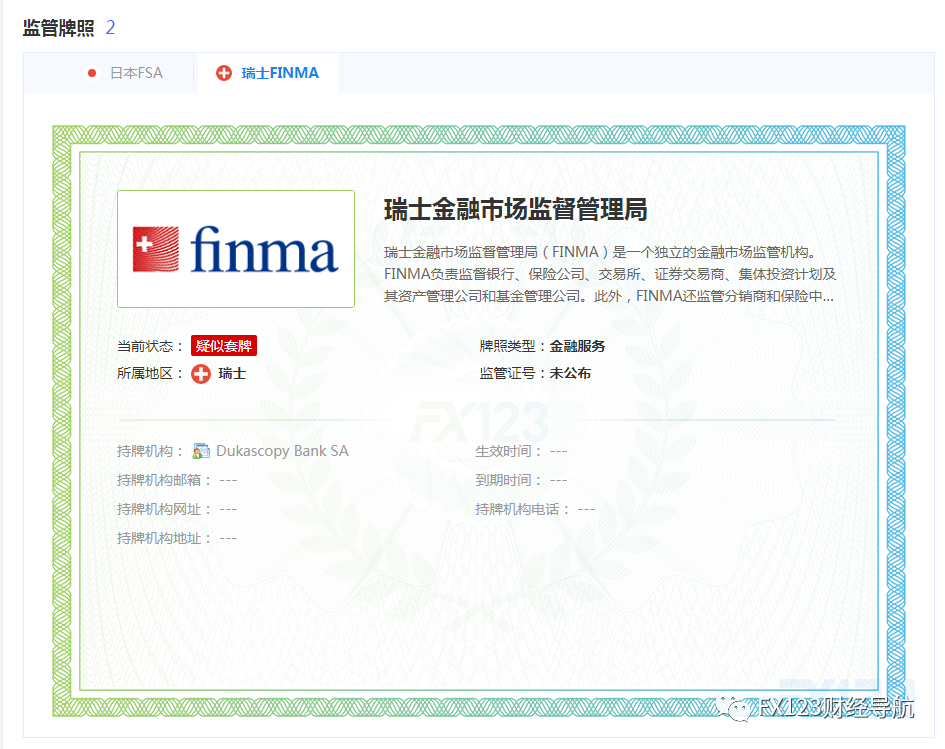The image size is (945, 749).
Task: Select the 金融服务 license type value
Action: (x=577, y=346)
